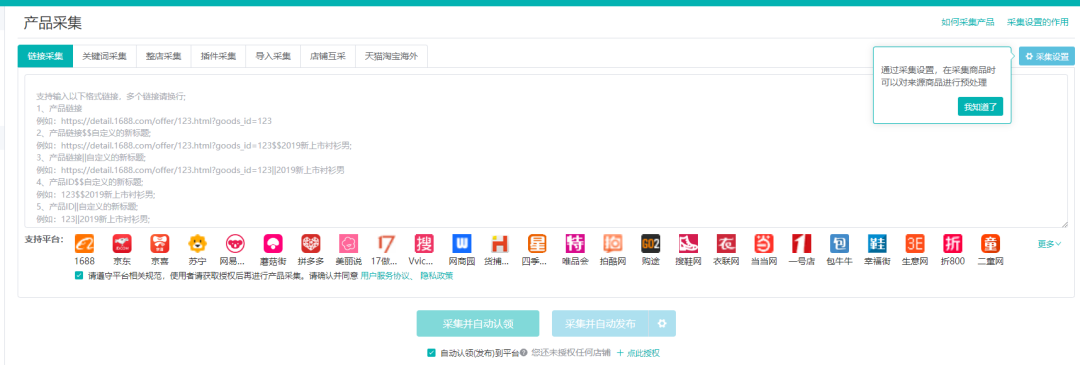Screen dimensions: 1080x365
Task: Toggle the platform rules agreement checkbox
Action: [x=79, y=275]
